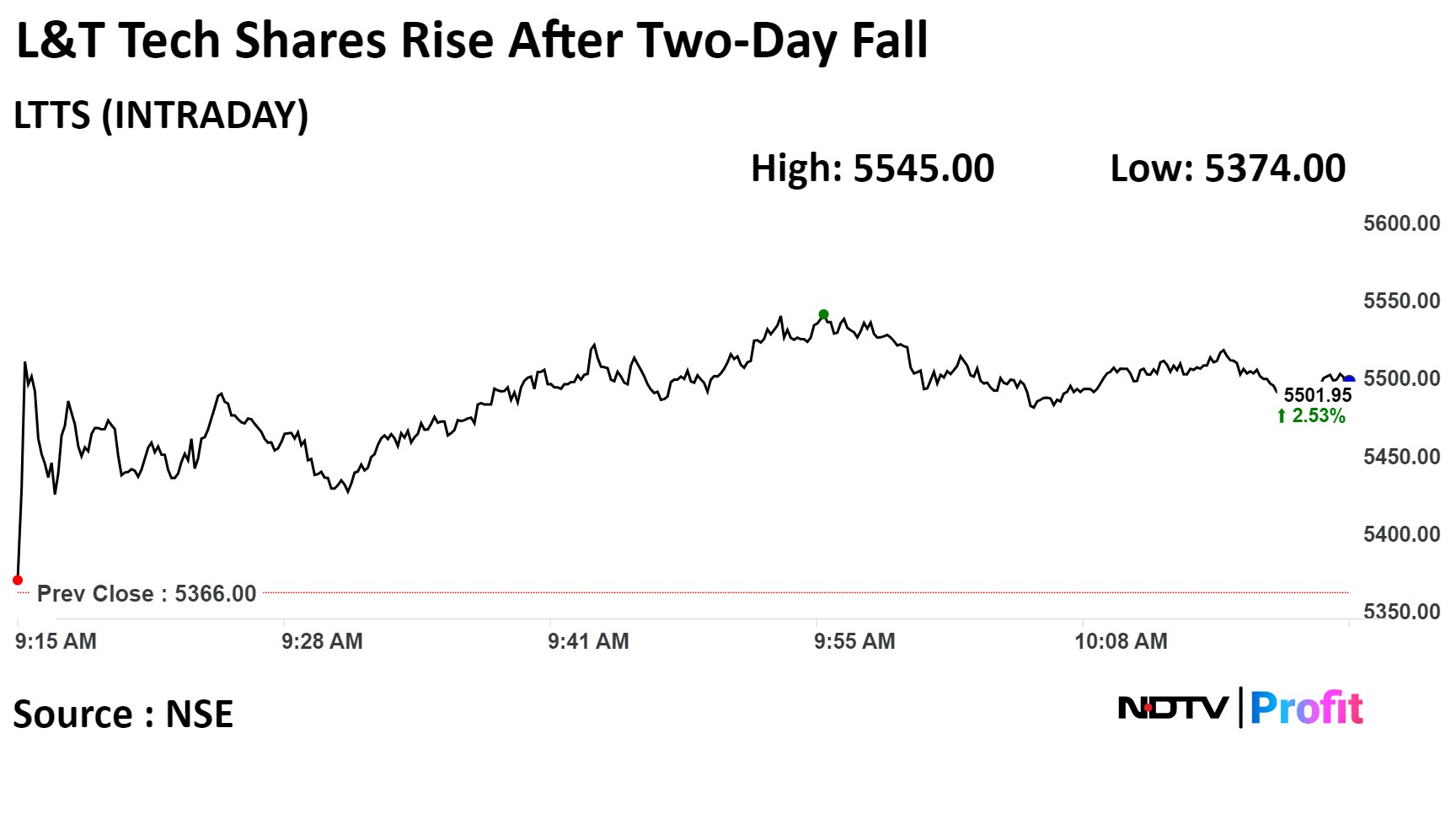Click the LTTS (INTRADAY) subtitle
Viewport: 1456px width, 819px height.
[161, 115]
